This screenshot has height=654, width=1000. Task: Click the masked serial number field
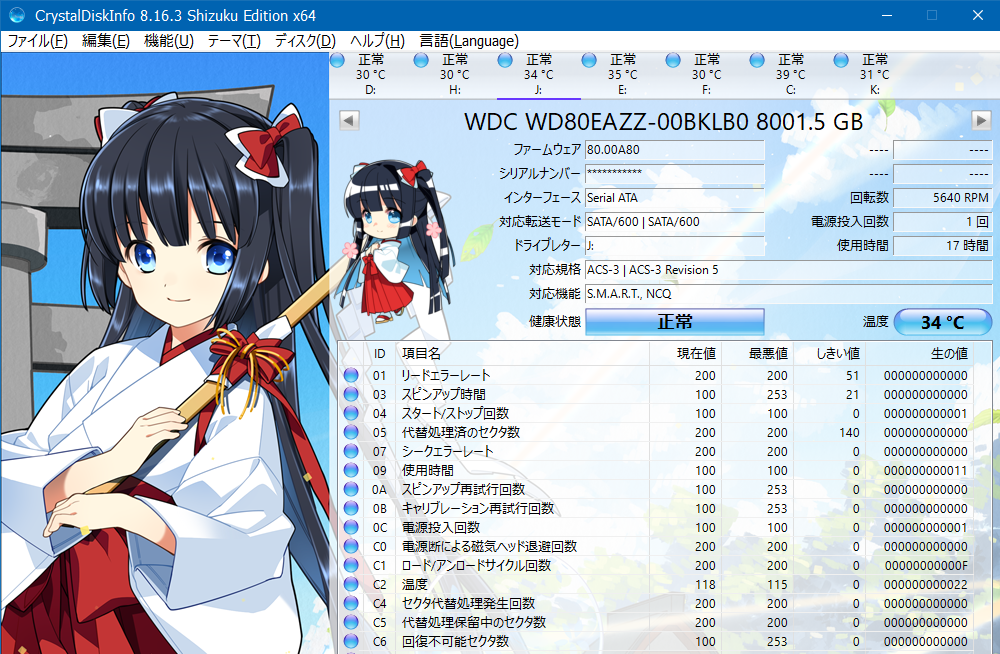[675, 174]
